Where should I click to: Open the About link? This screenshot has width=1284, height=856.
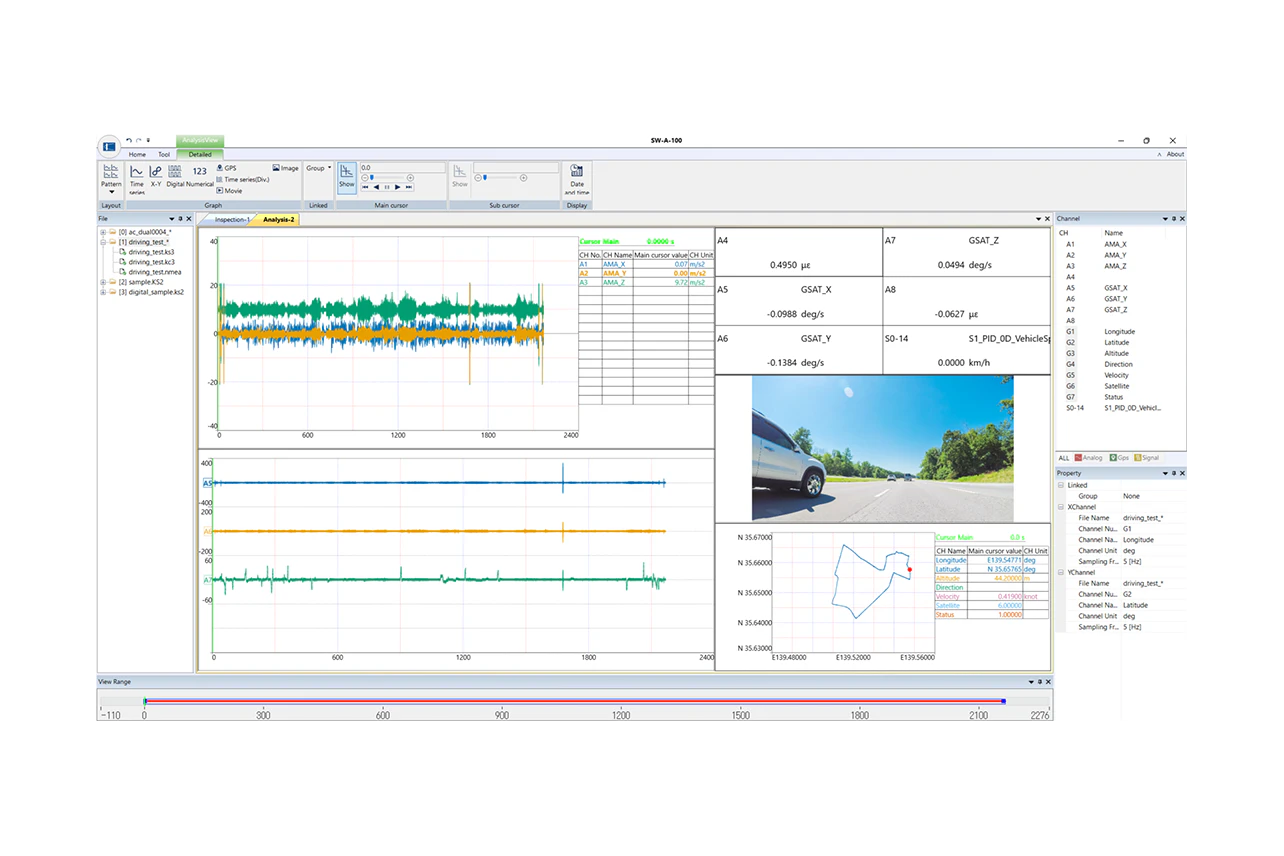pyautogui.click(x=1175, y=154)
